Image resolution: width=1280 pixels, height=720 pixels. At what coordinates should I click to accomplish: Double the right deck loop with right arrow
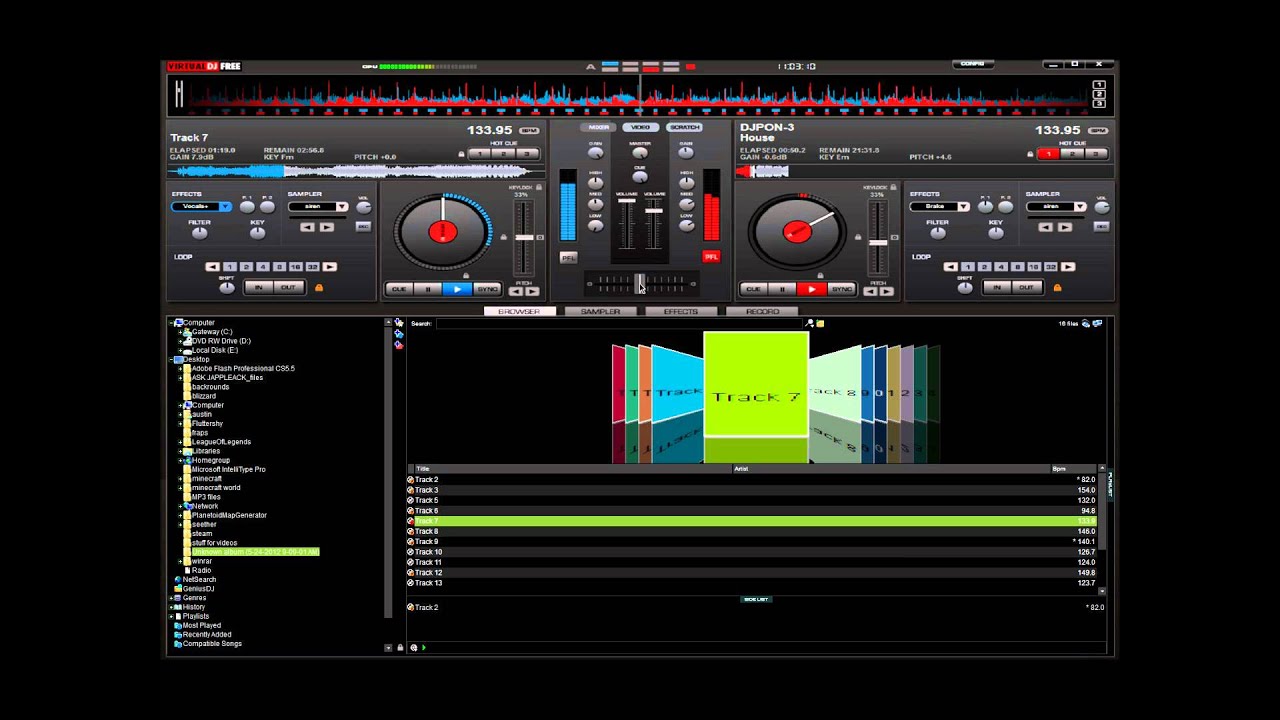1068,267
